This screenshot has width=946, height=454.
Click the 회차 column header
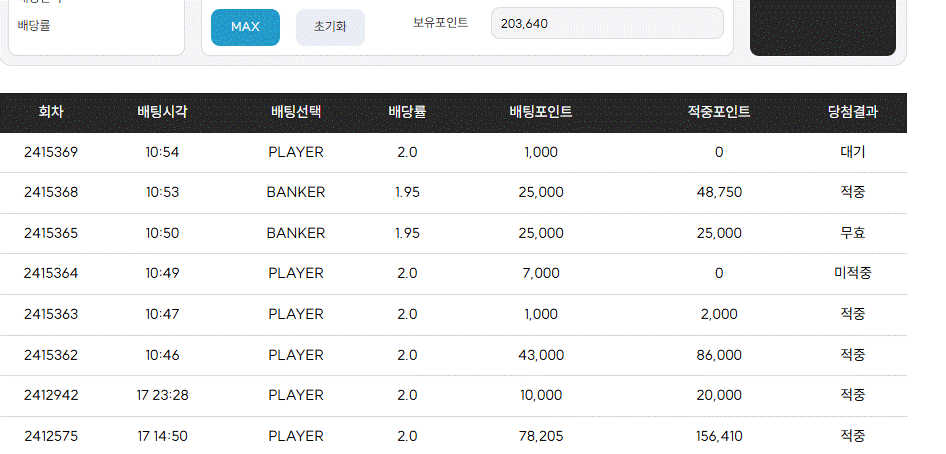(51, 112)
